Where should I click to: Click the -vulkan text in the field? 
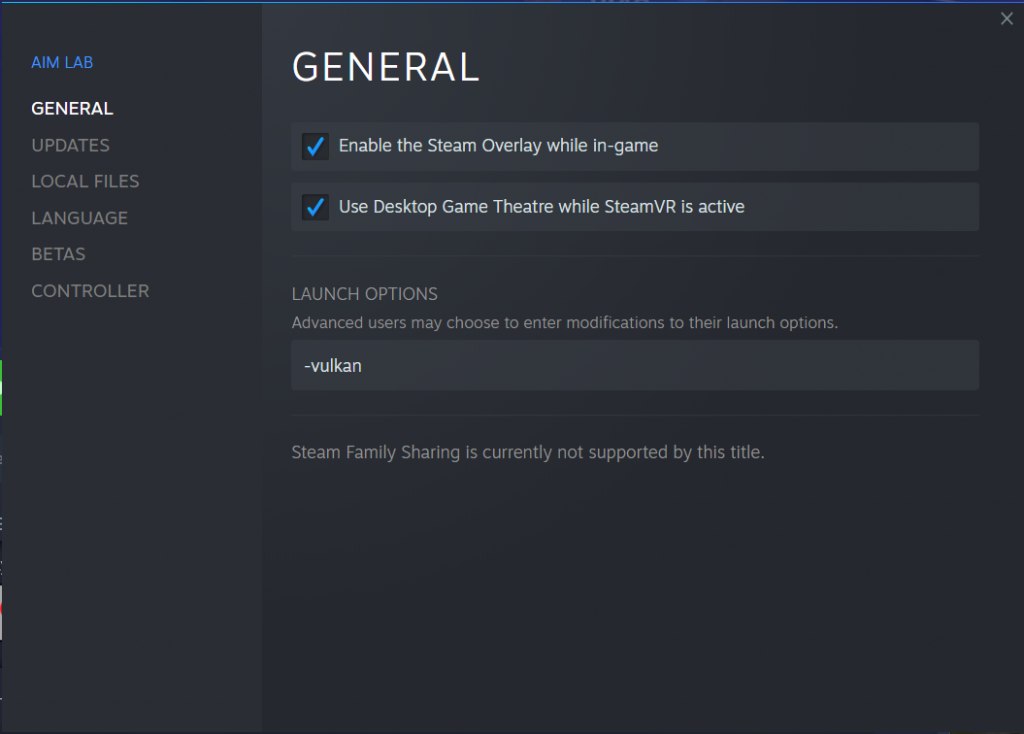(x=332, y=366)
